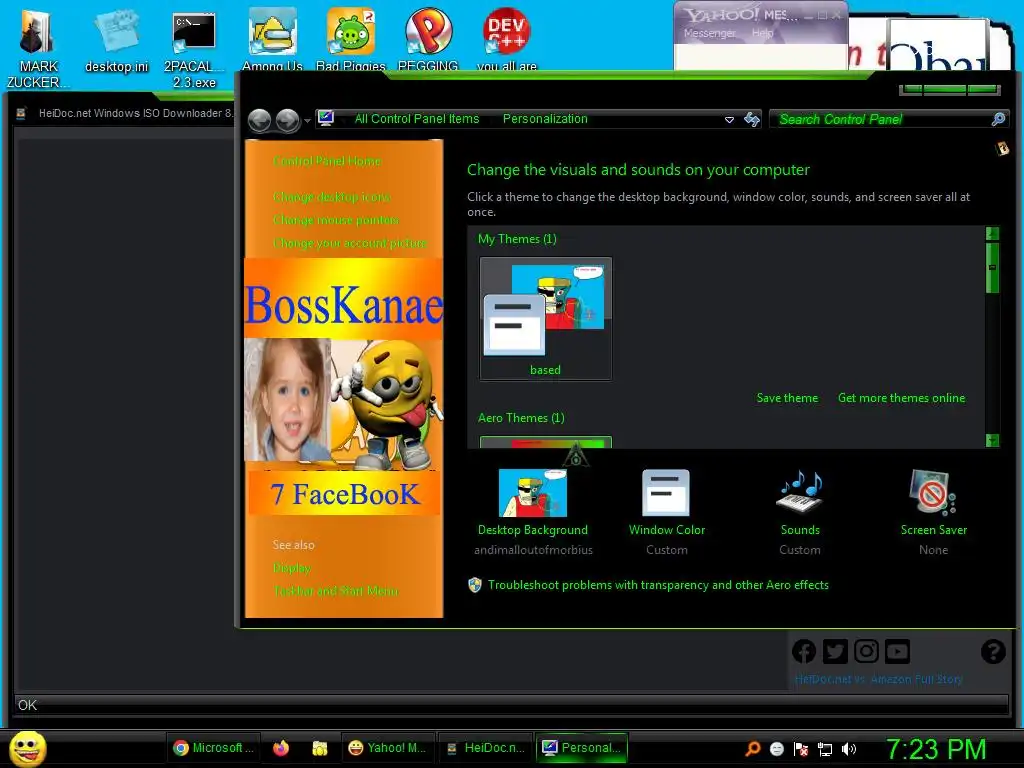Open Help menu in Yahoo Messenger window
This screenshot has height=768, width=1024.
click(762, 33)
